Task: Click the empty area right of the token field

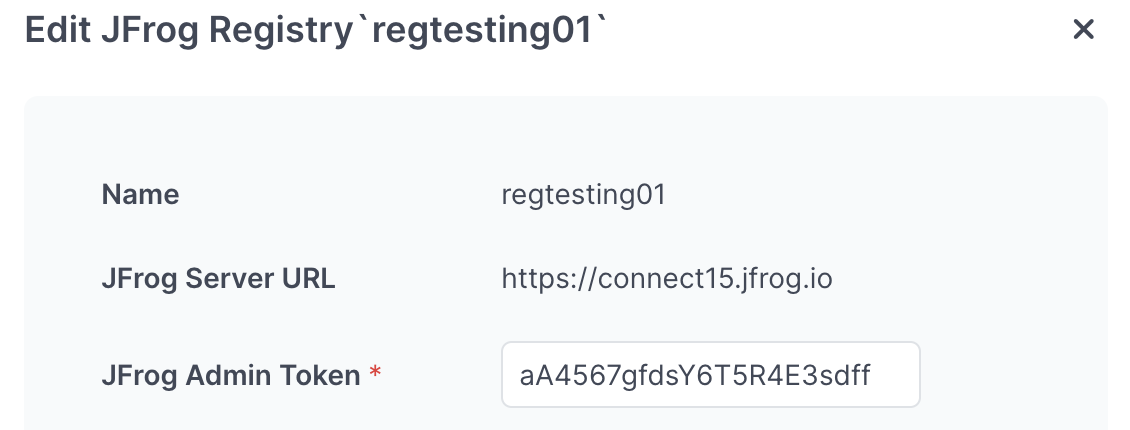Action: click(1013, 375)
